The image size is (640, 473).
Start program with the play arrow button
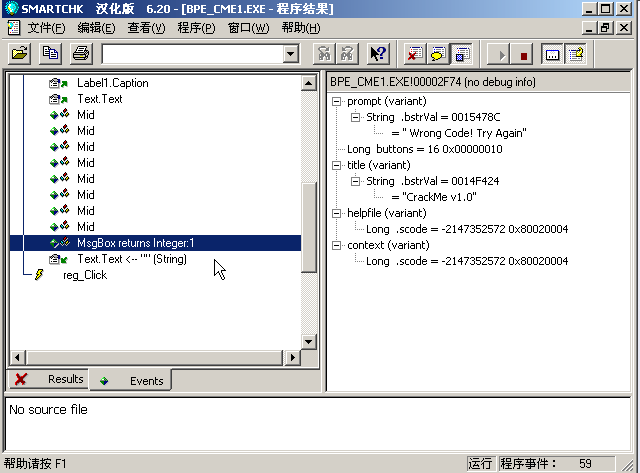(x=500, y=54)
